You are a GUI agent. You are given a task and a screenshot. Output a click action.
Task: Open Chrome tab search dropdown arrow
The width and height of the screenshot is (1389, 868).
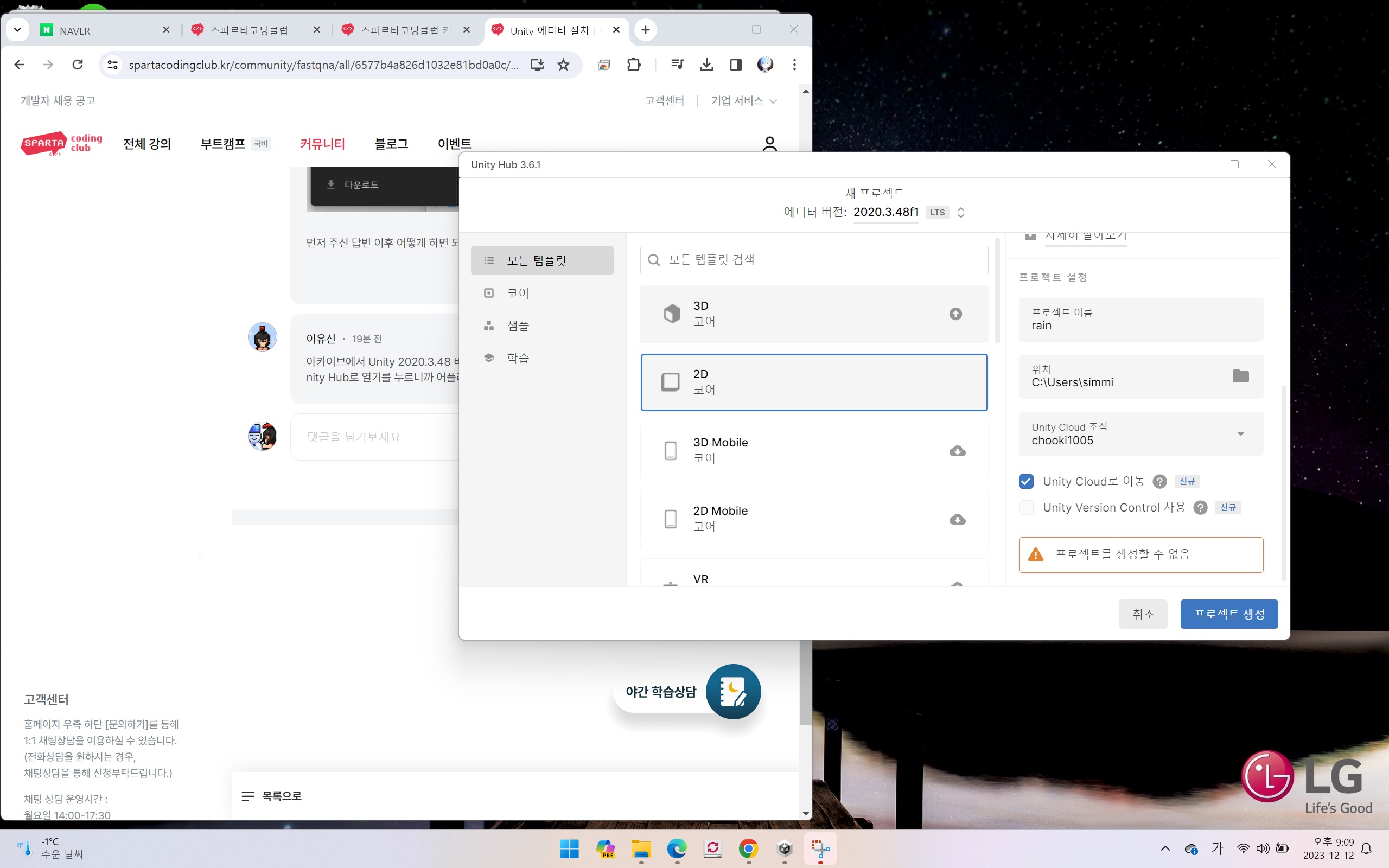pos(17,30)
